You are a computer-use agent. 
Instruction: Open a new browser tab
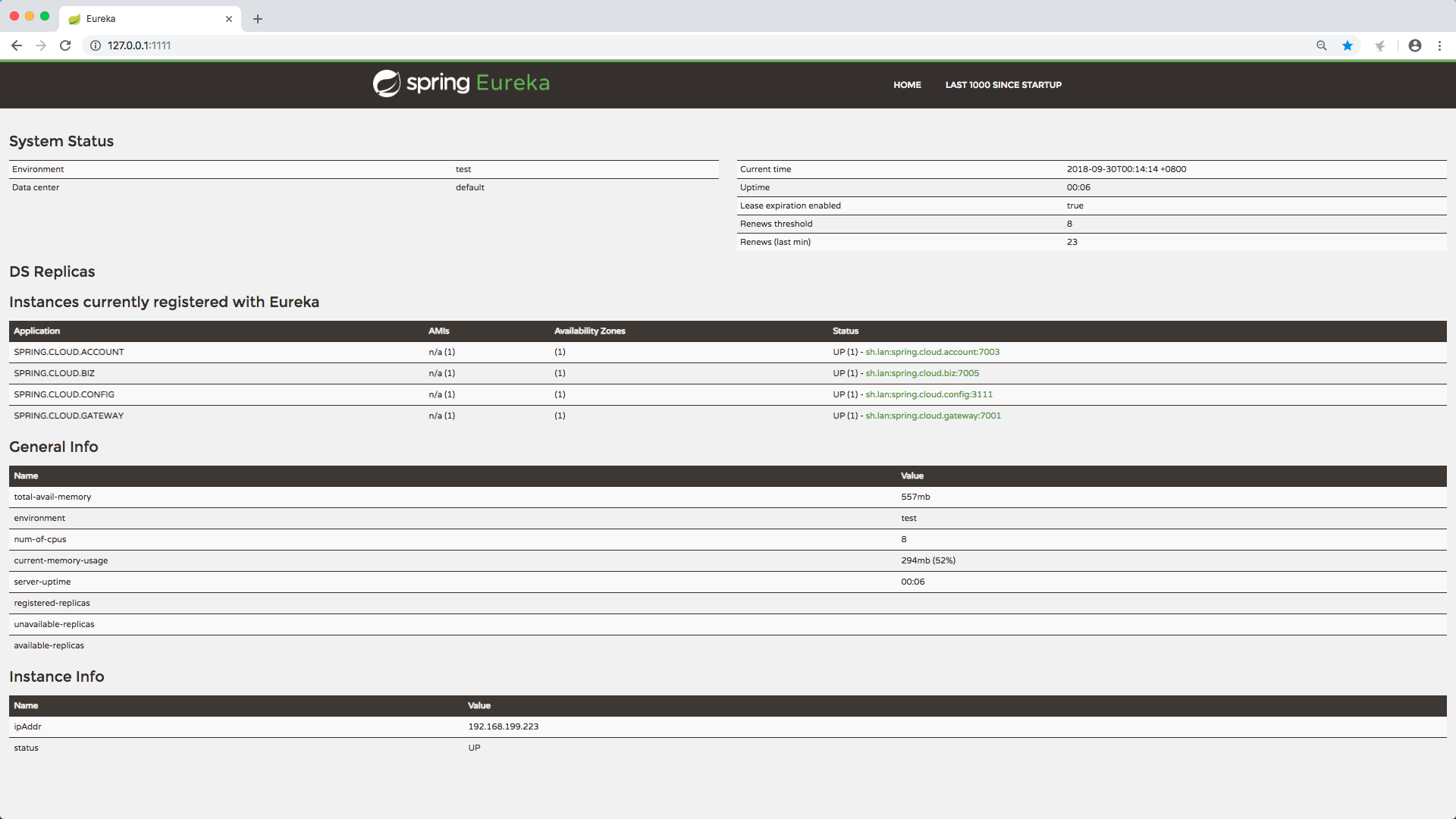(258, 19)
